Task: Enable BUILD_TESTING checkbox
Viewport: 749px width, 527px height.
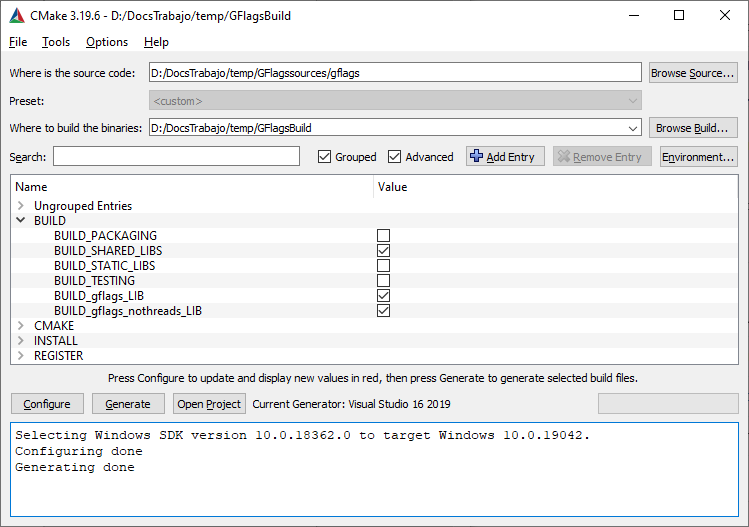Action: pos(383,280)
